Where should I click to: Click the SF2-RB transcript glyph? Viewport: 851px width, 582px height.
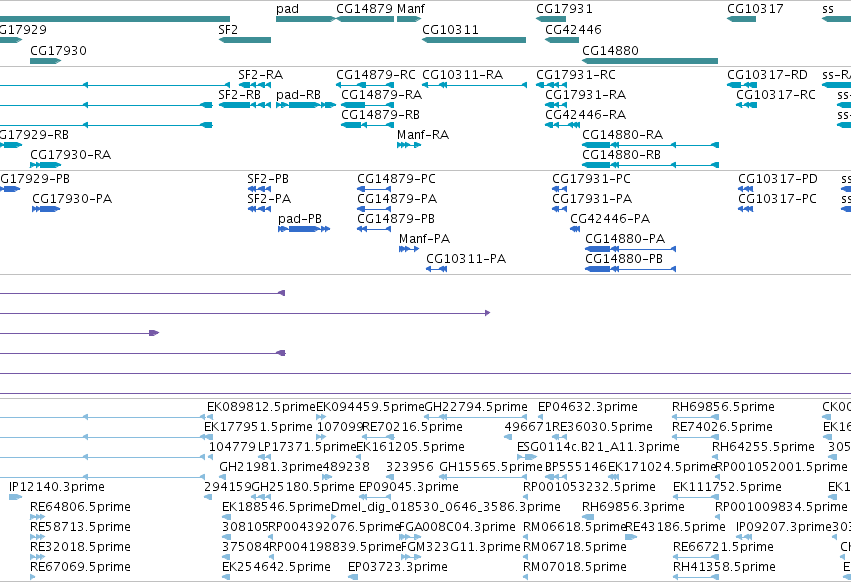tap(245, 105)
